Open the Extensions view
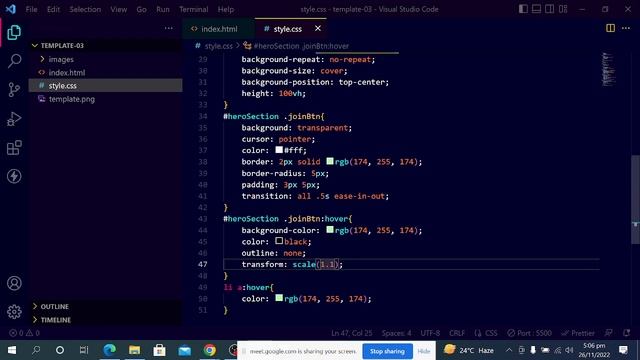 [x=14, y=148]
